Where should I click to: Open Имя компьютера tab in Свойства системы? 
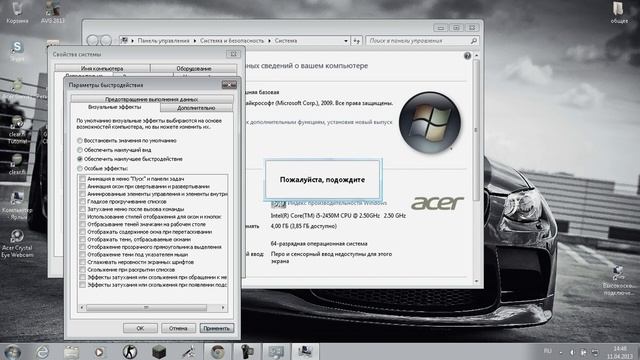tap(102, 68)
